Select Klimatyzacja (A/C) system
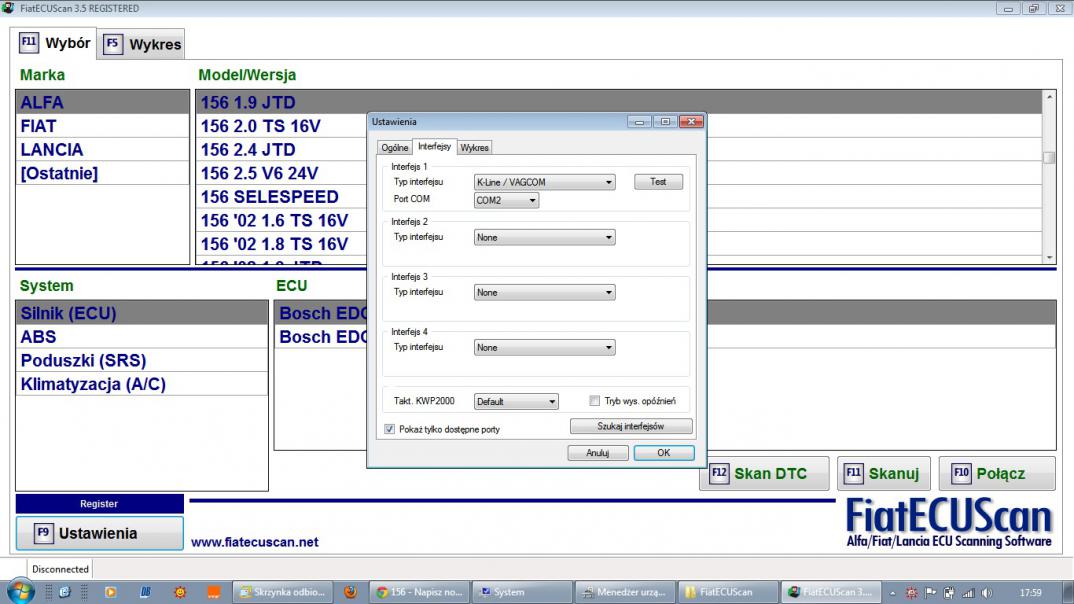Screen dimensions: 1074x604 pos(142,384)
